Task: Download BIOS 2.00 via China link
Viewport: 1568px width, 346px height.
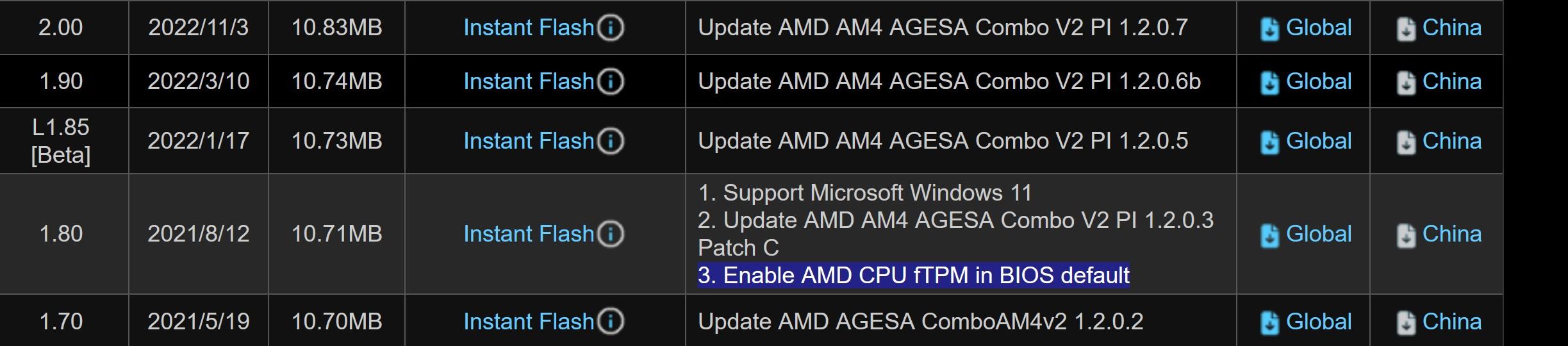Action: pos(1451,28)
